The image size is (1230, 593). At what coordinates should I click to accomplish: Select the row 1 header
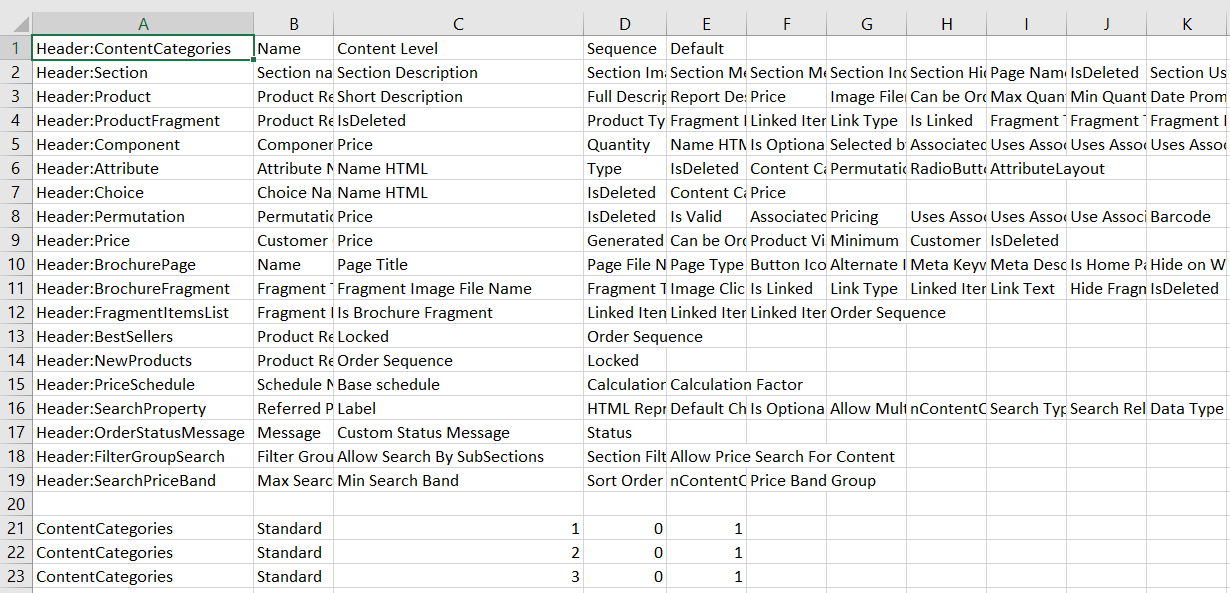click(16, 48)
